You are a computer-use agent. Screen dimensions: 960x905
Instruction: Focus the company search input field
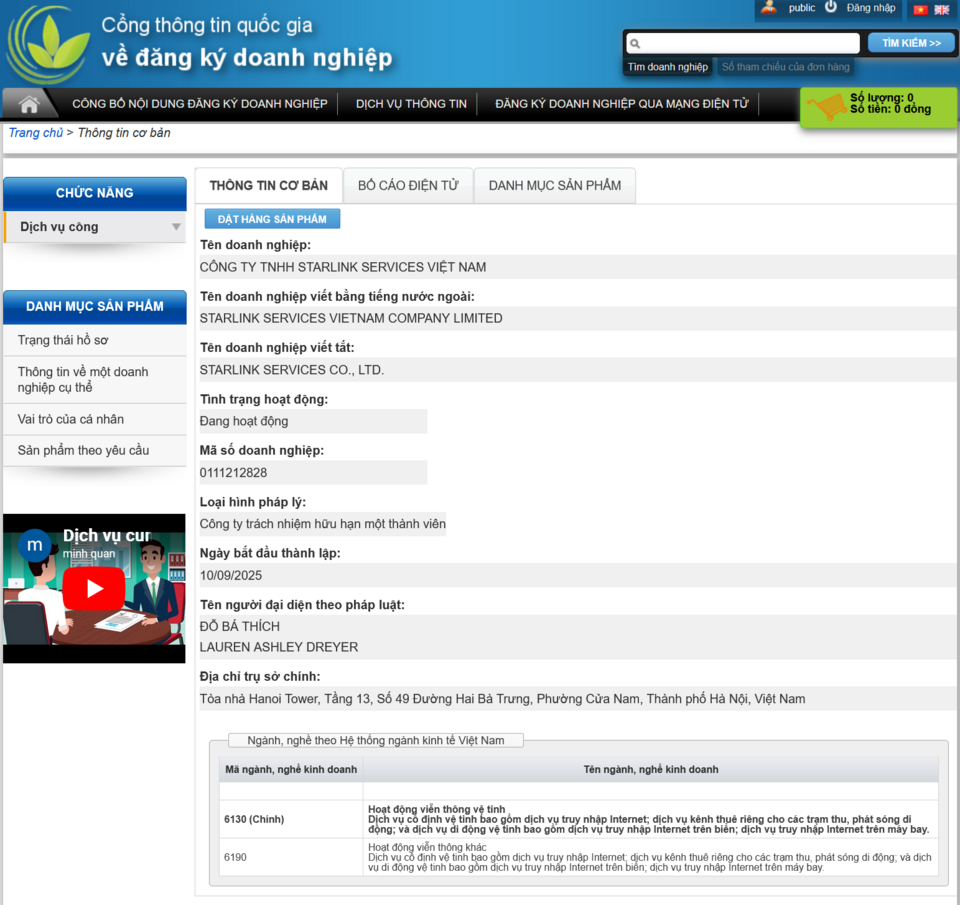743,43
